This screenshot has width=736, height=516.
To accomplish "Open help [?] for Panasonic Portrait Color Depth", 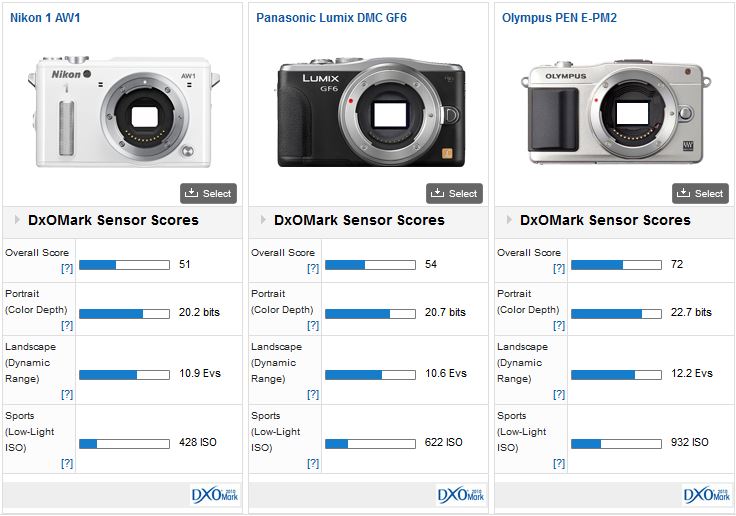I will click(x=313, y=325).
